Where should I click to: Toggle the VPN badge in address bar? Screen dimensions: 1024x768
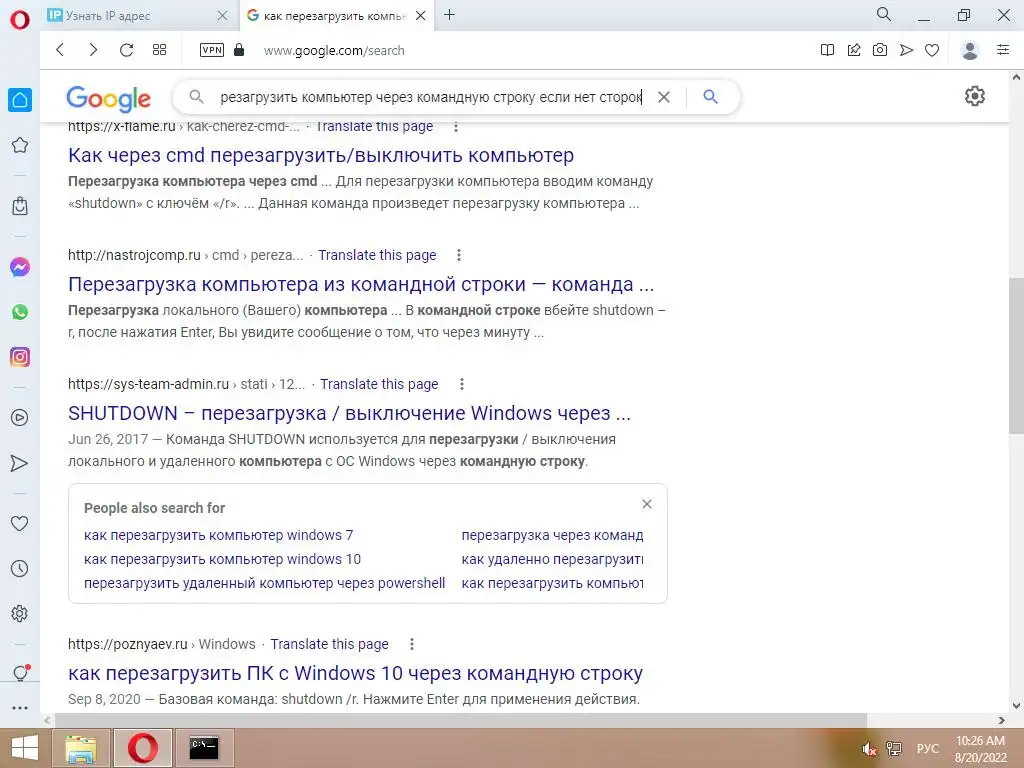(212, 50)
